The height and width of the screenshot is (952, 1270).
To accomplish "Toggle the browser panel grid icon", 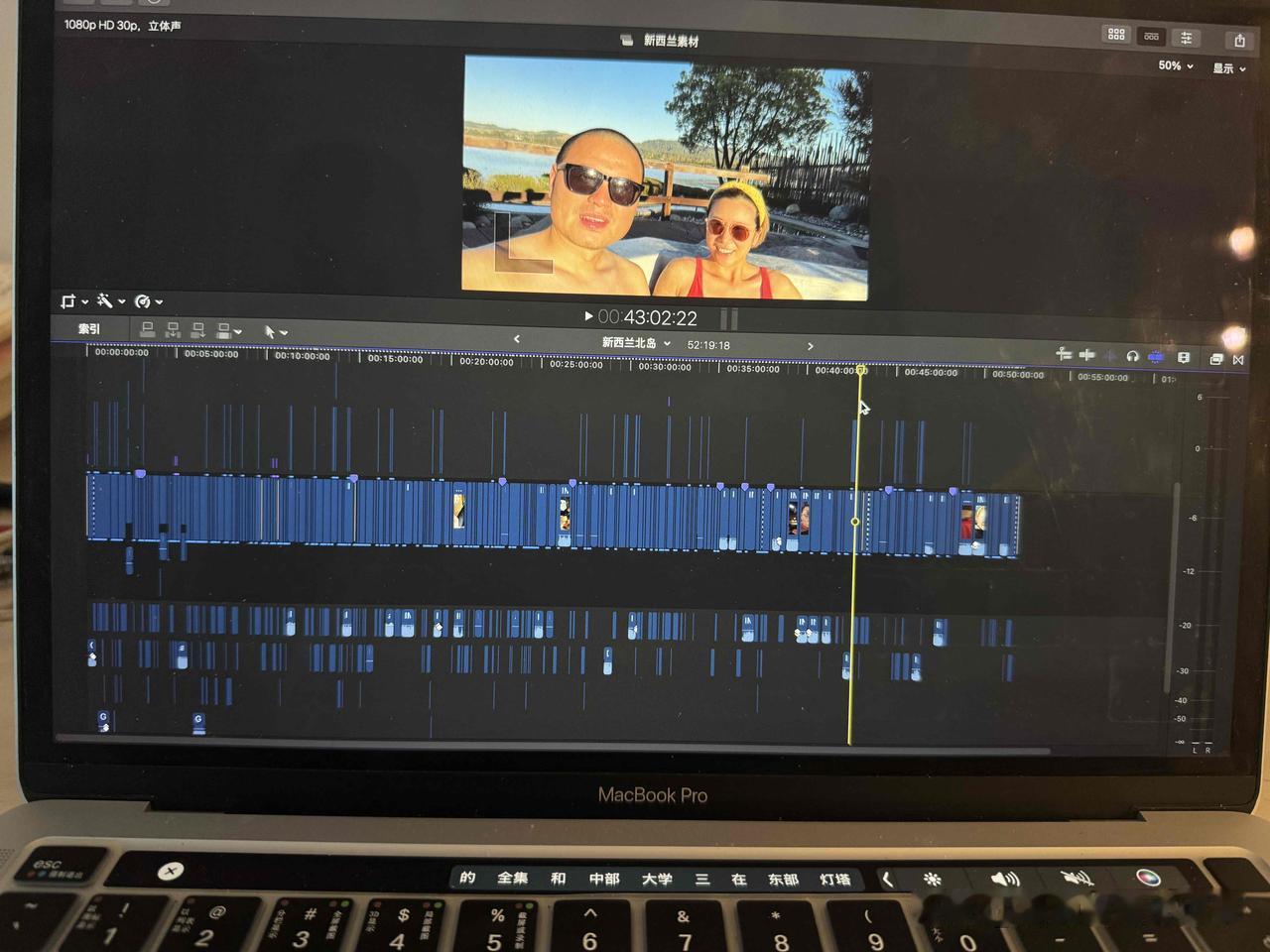I will tap(1116, 34).
